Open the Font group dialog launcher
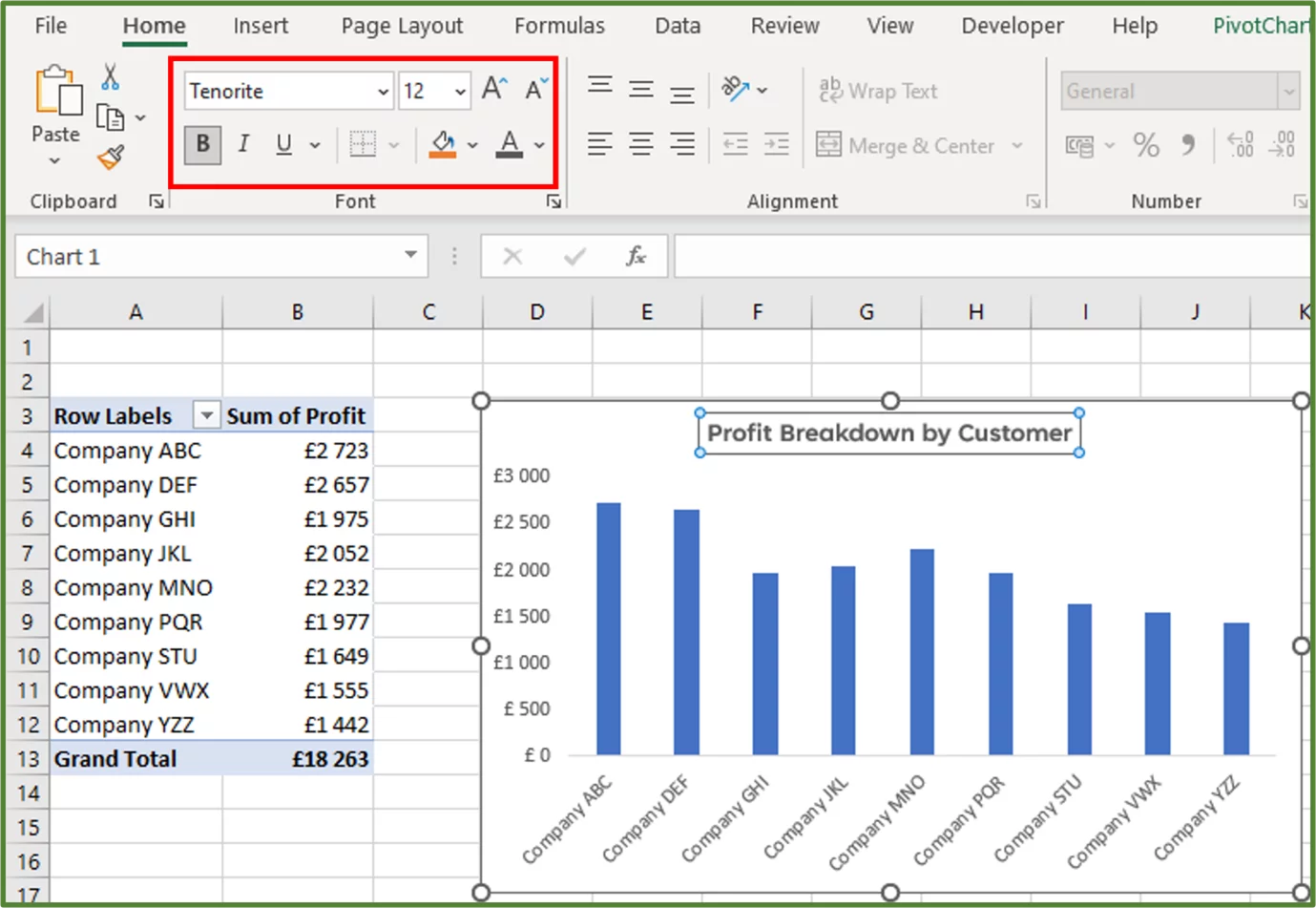Screen dimensions: 1316x908 554,201
